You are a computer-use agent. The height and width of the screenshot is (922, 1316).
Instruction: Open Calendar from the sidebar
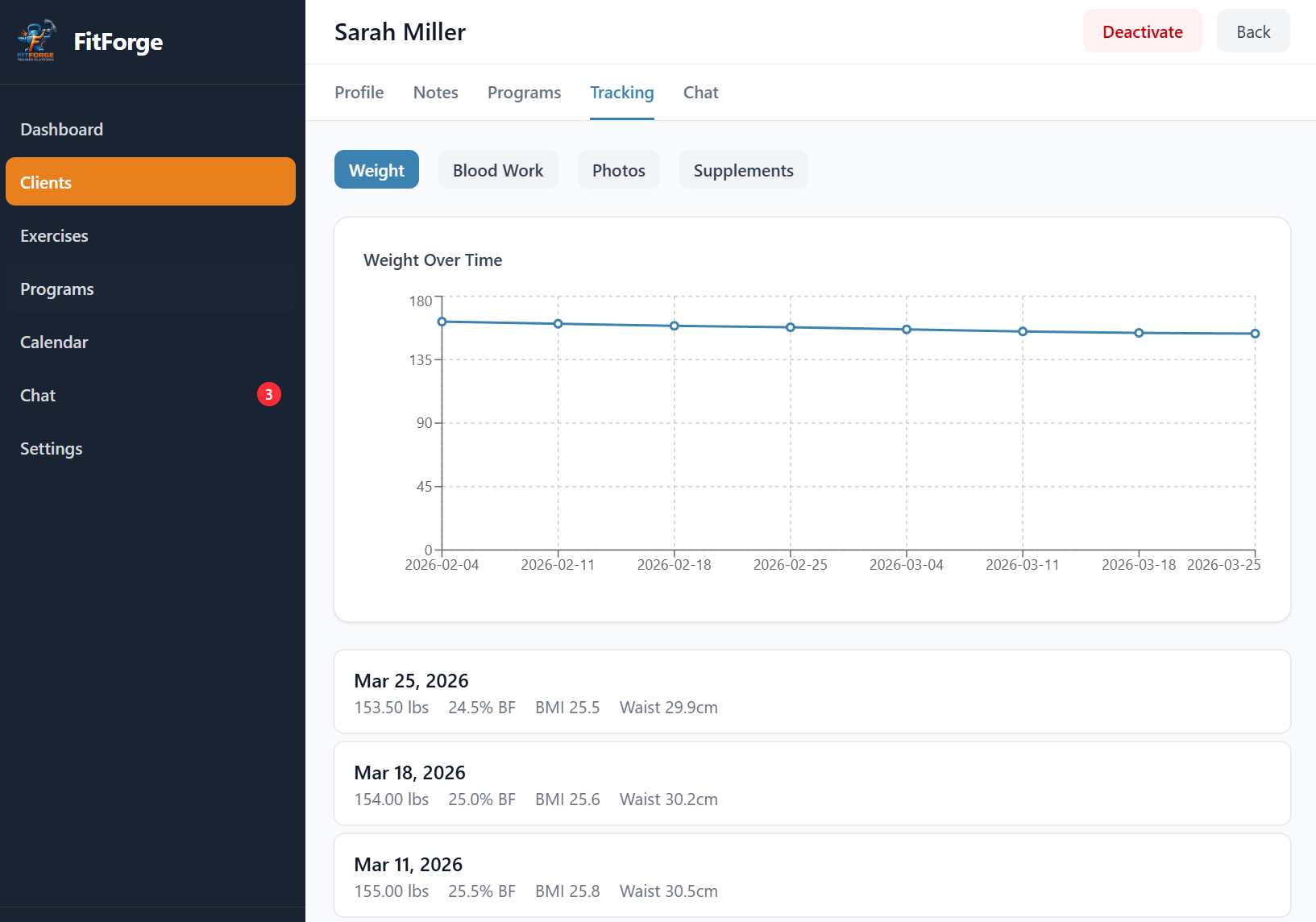[54, 343]
